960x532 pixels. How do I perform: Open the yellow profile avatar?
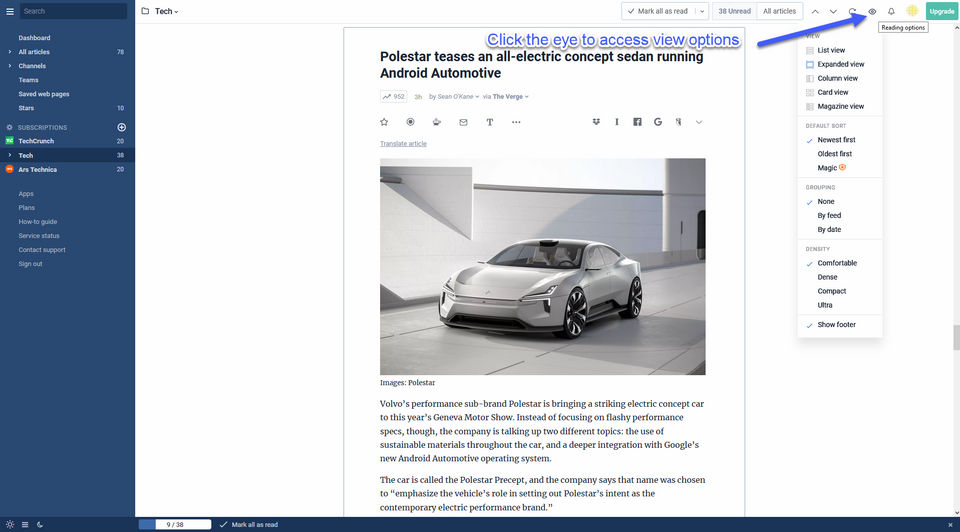click(x=912, y=11)
